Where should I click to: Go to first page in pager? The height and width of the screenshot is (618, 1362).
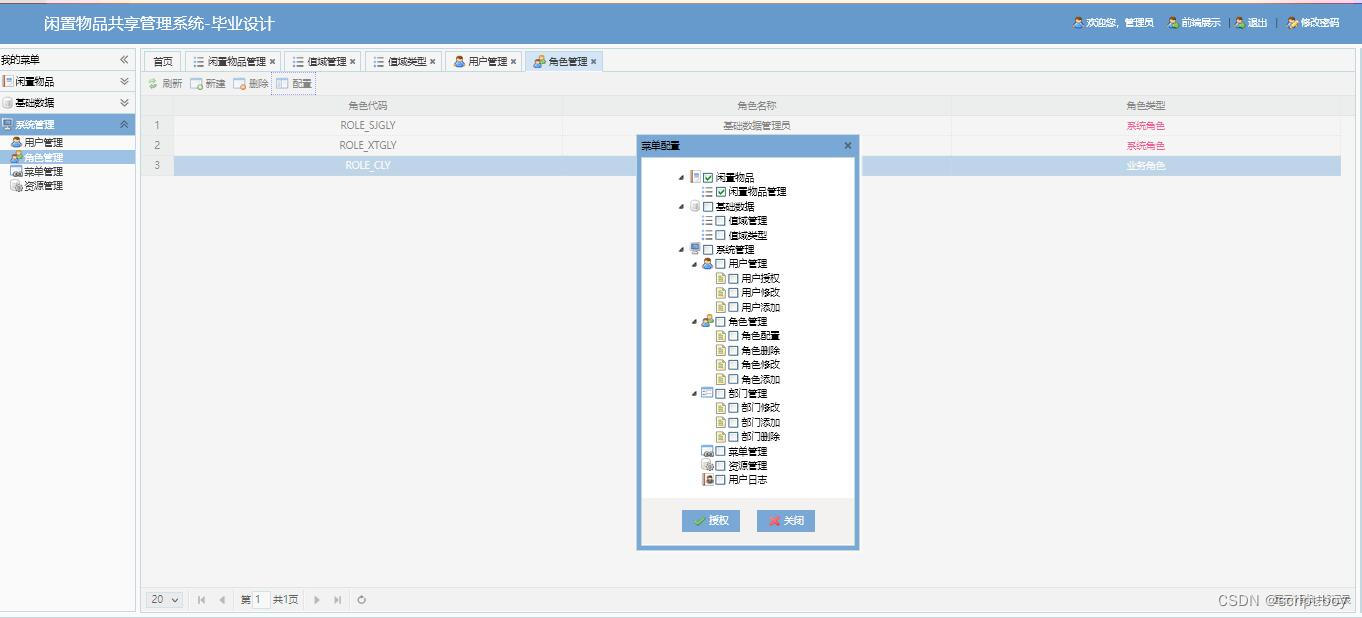tap(201, 600)
